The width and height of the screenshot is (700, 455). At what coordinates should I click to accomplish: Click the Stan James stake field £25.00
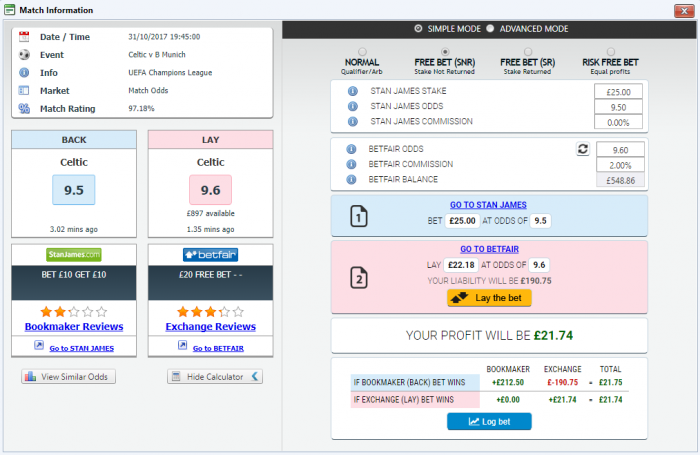618,92
